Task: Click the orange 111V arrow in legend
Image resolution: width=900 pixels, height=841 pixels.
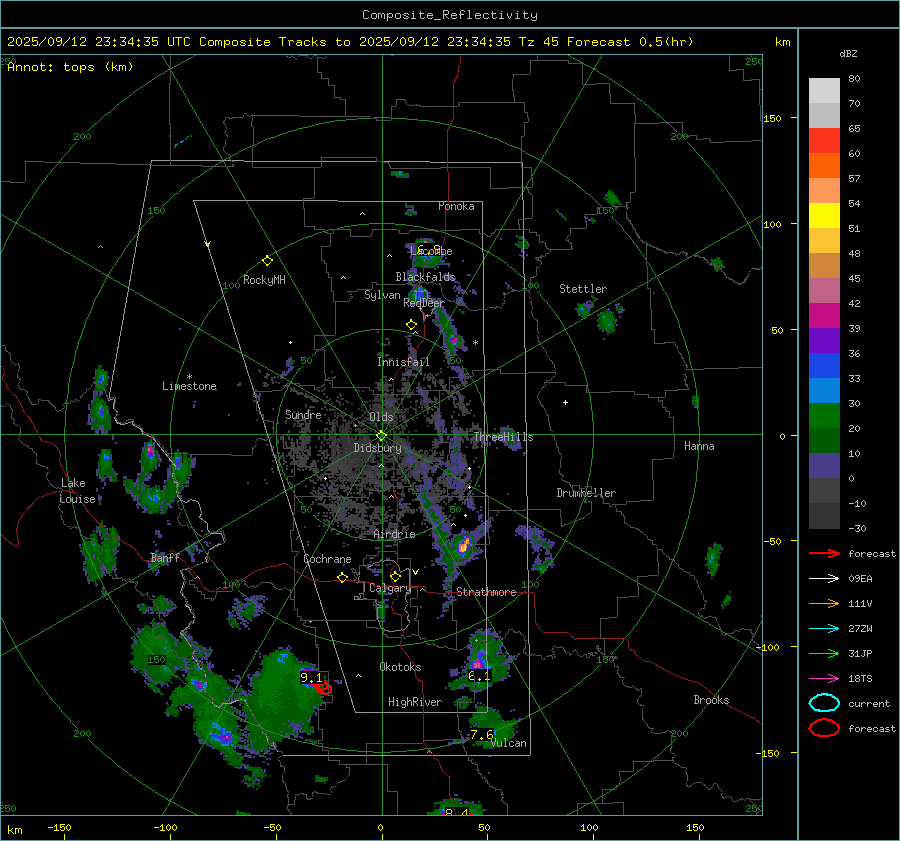Action: click(x=824, y=603)
